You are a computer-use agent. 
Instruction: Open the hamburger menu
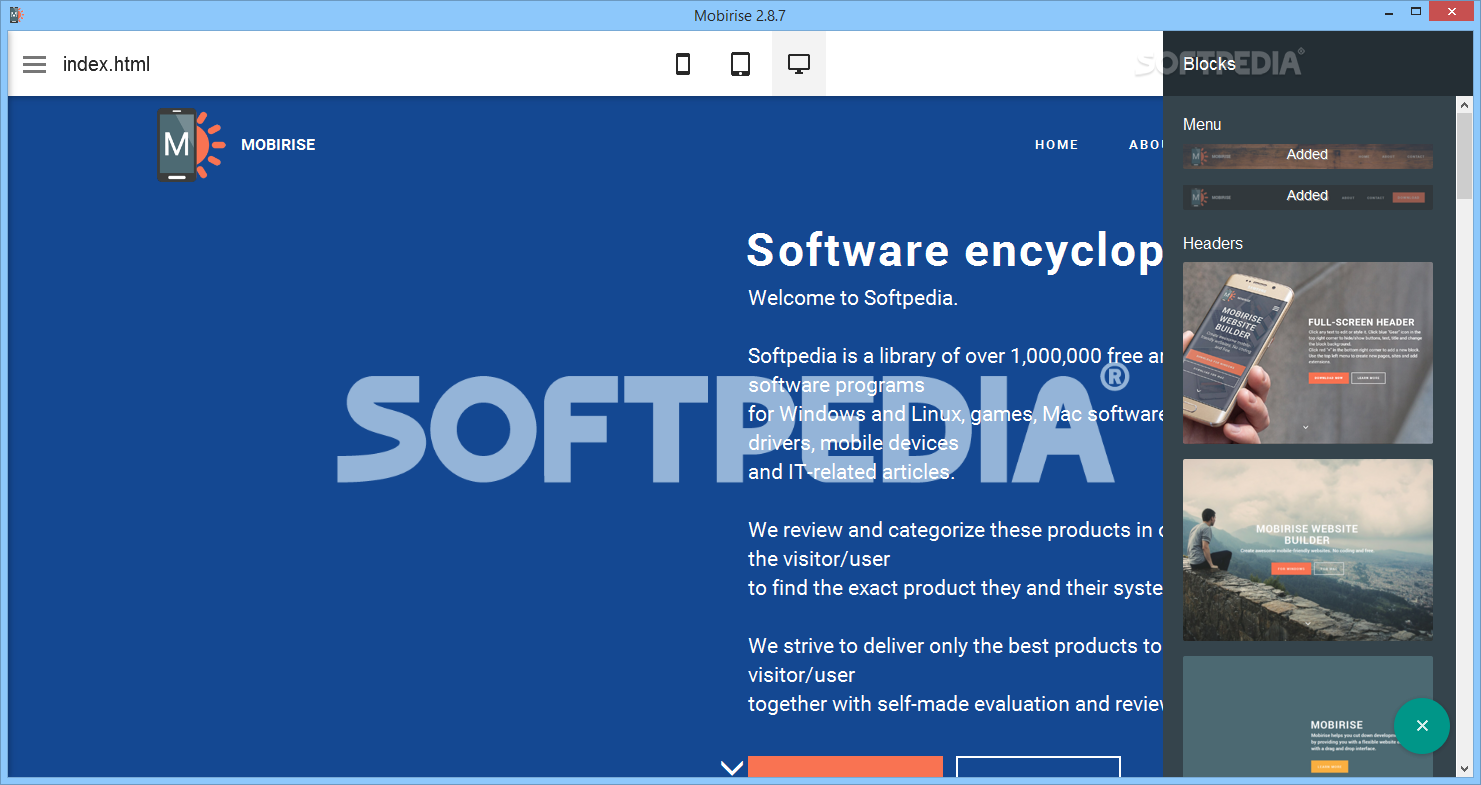(35, 64)
